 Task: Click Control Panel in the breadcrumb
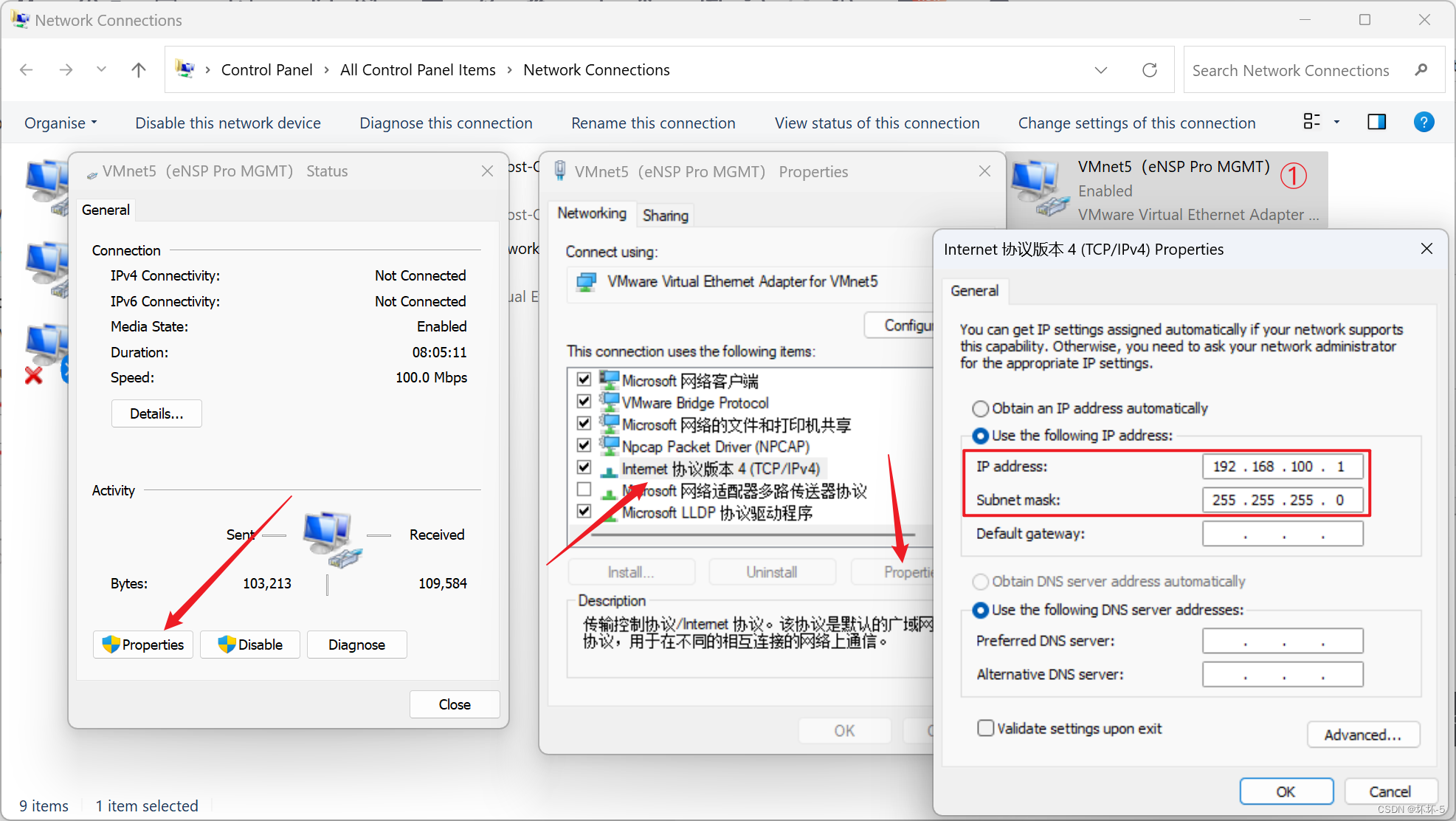point(266,70)
